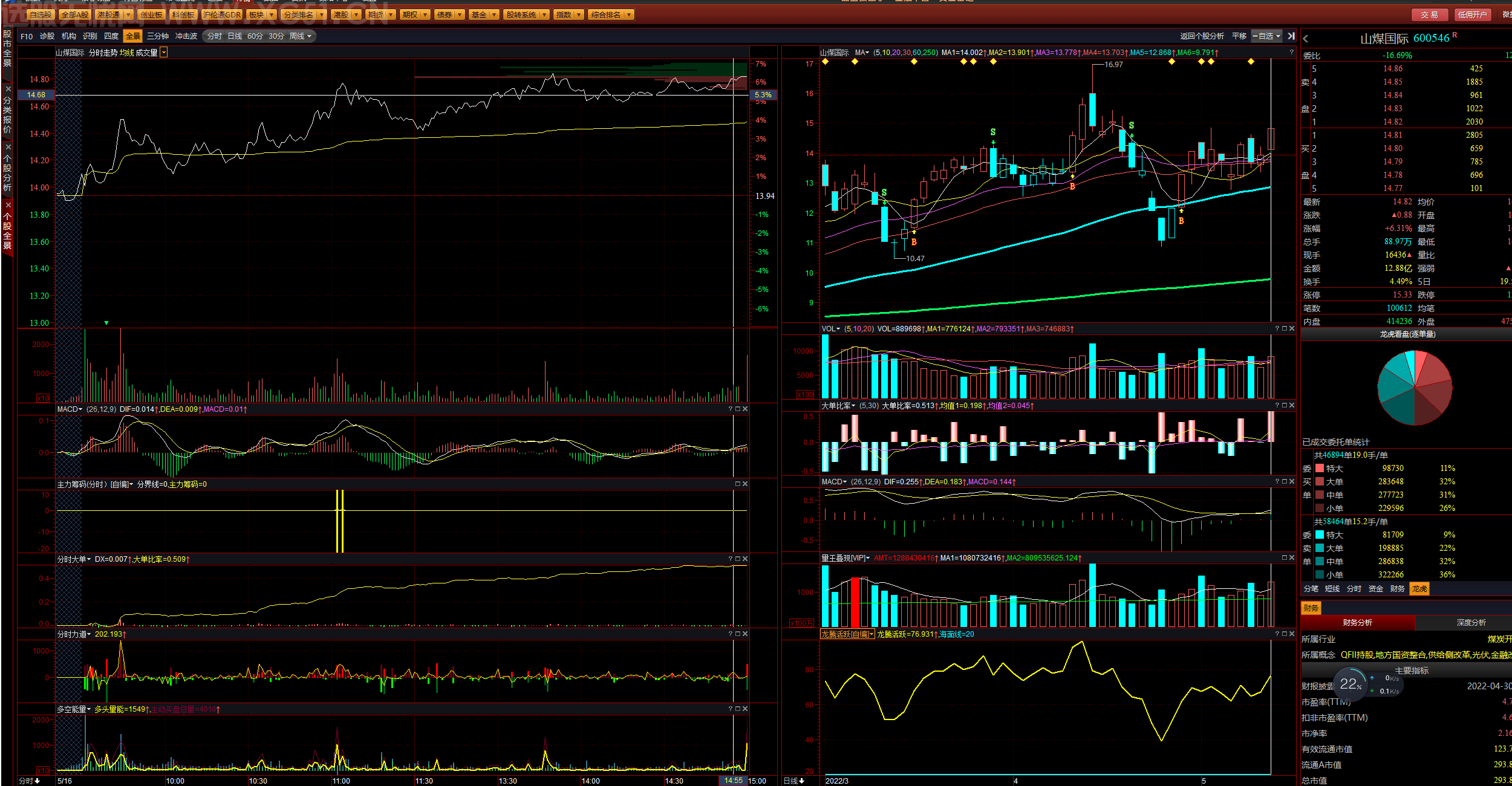Viewport: 1512px width, 786px height.
Task: Click the 龙虎看盘 pie chart
Action: (x=1415, y=388)
